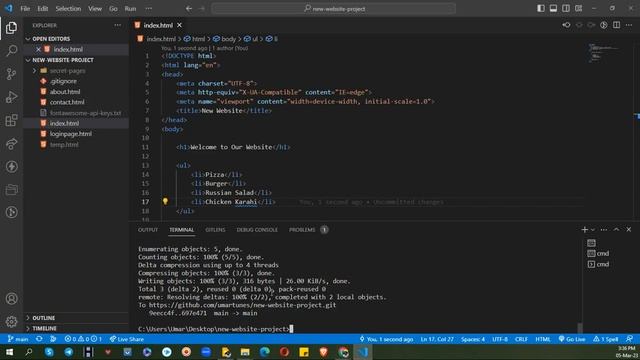
Task: Open the Manage gear icon
Action: pos(11,322)
